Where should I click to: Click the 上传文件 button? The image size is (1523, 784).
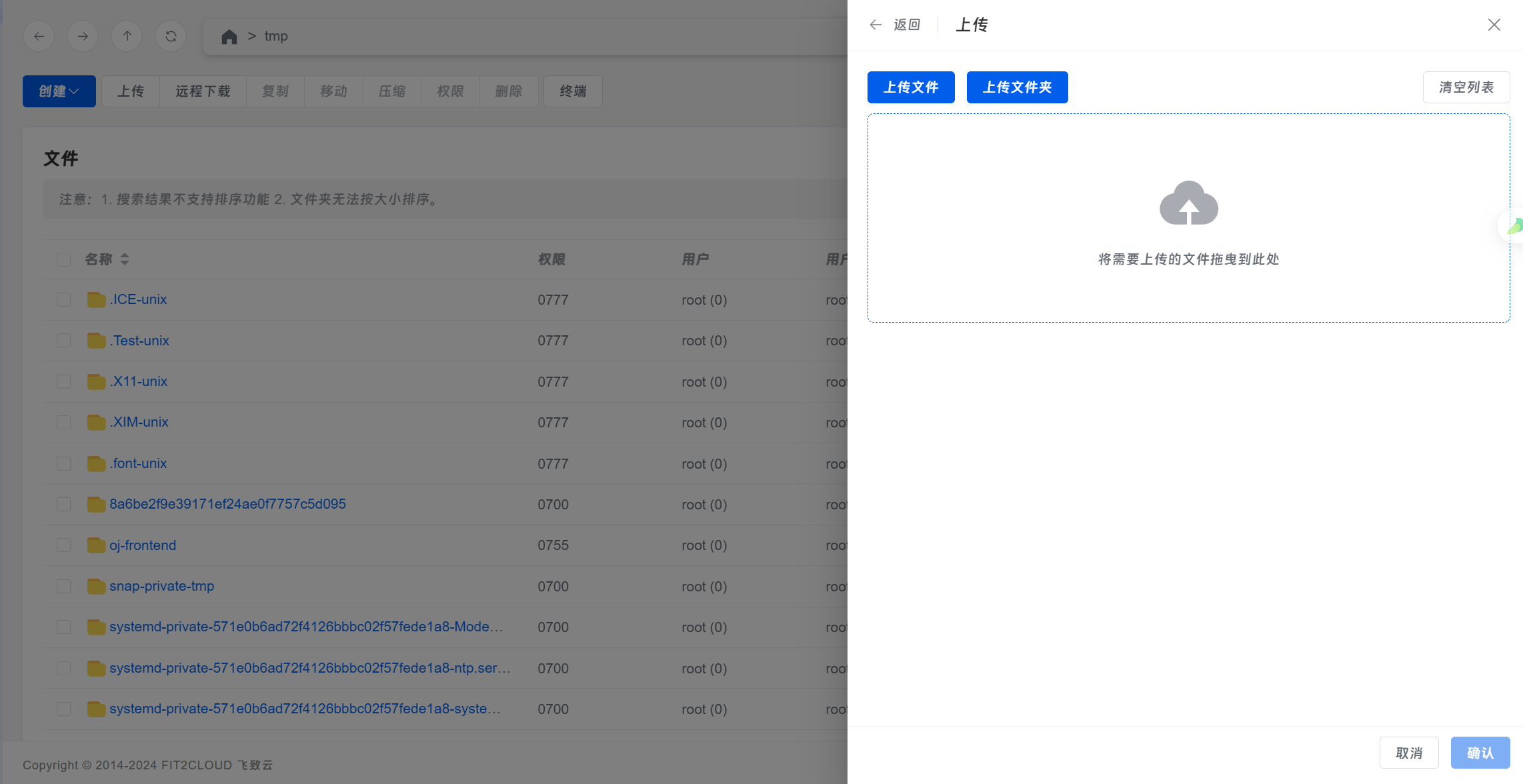click(x=910, y=87)
